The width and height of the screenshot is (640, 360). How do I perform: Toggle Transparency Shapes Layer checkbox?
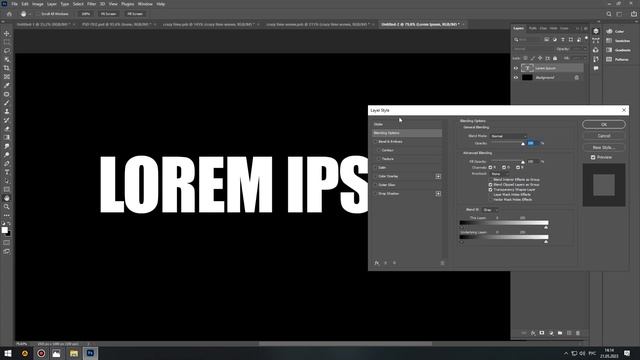[x=490, y=189]
